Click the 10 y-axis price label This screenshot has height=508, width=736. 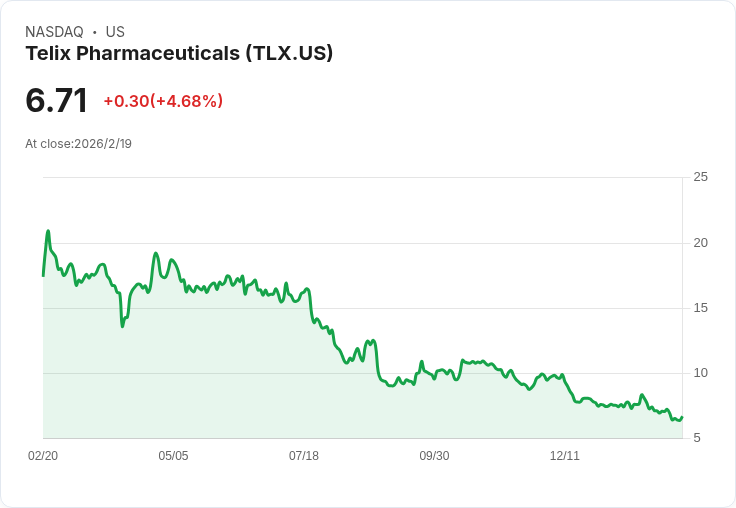[700, 373]
